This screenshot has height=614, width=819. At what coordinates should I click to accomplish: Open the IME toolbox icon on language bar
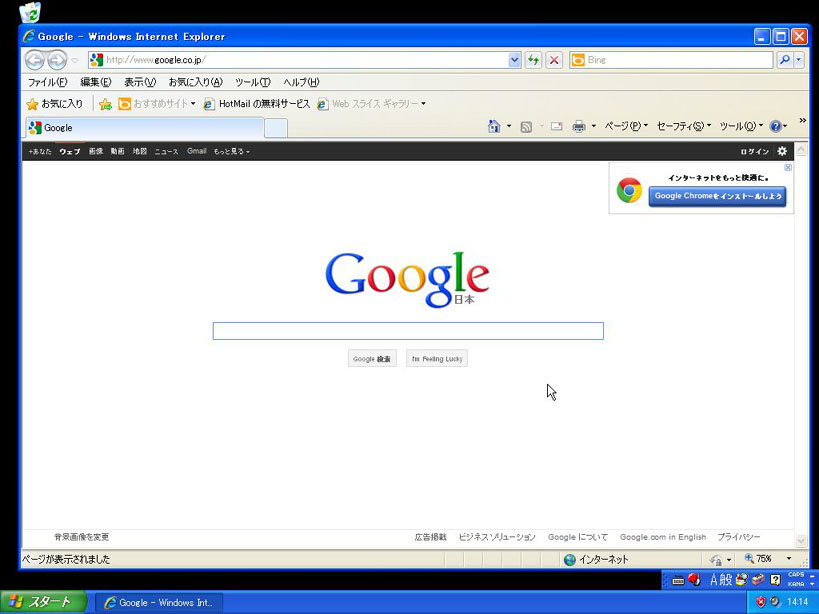point(758,580)
